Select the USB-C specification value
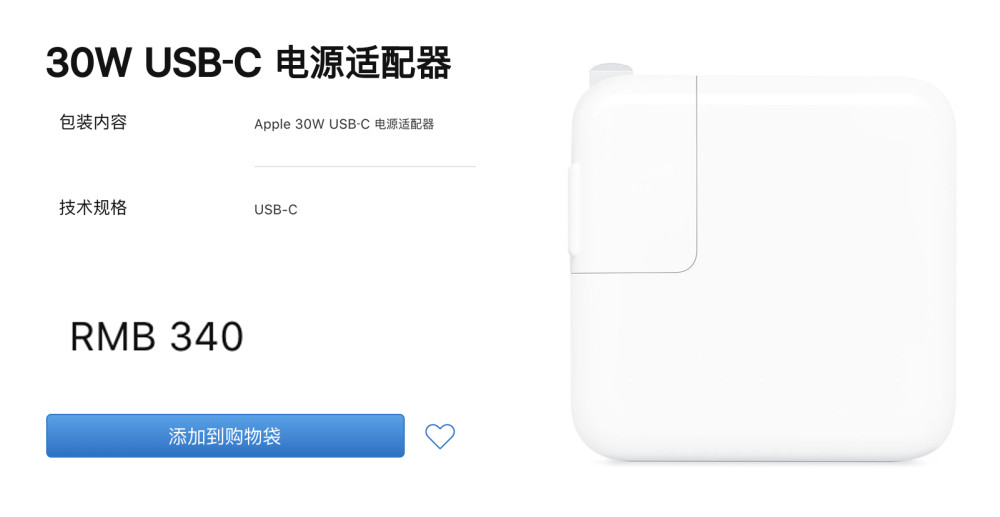Viewport: 1000px width, 517px height. [276, 210]
